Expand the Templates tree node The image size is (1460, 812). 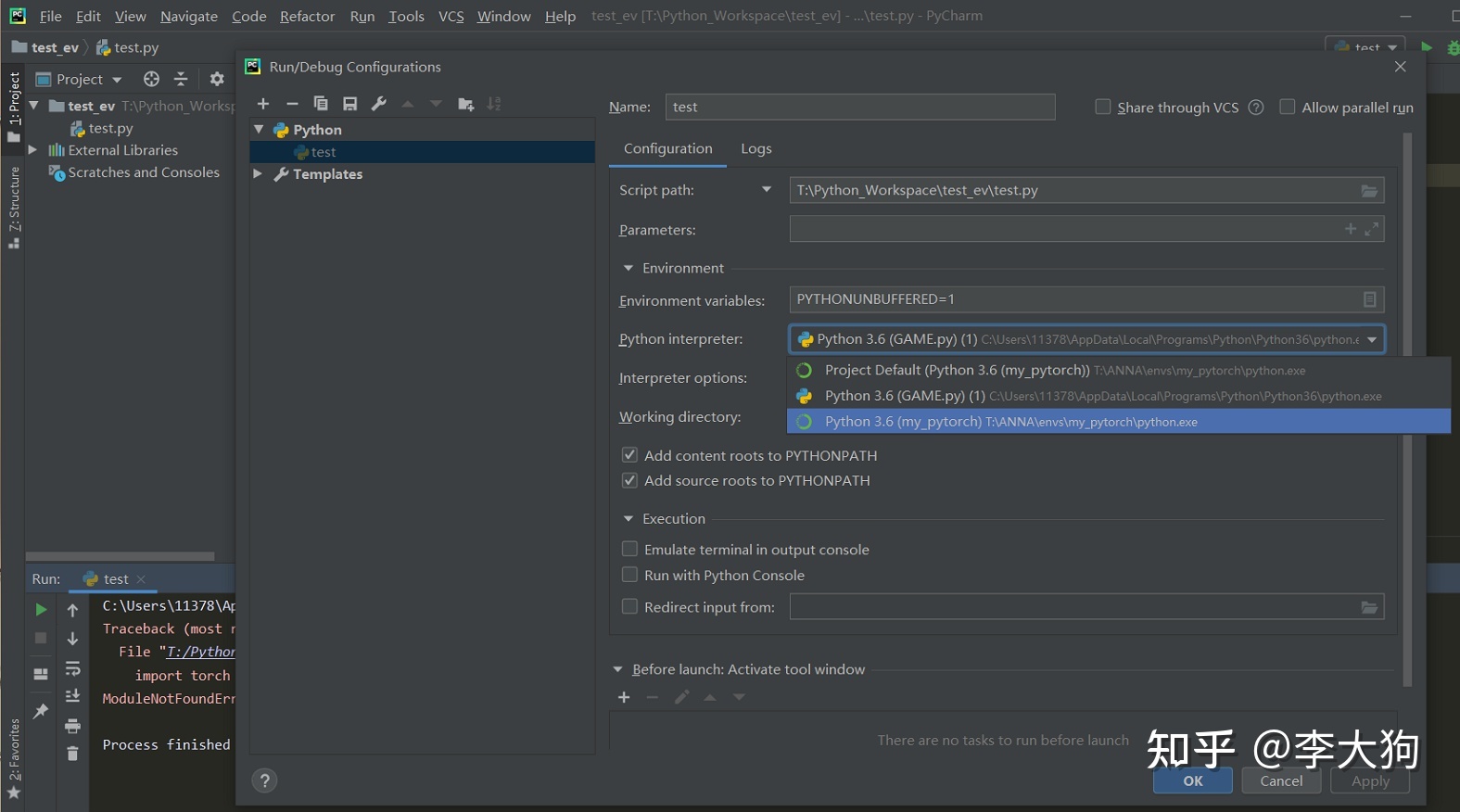258,173
